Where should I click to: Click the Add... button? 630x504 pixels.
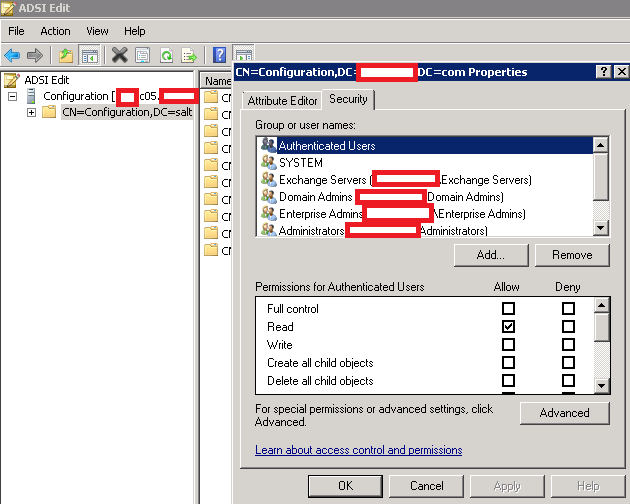tap(491, 255)
